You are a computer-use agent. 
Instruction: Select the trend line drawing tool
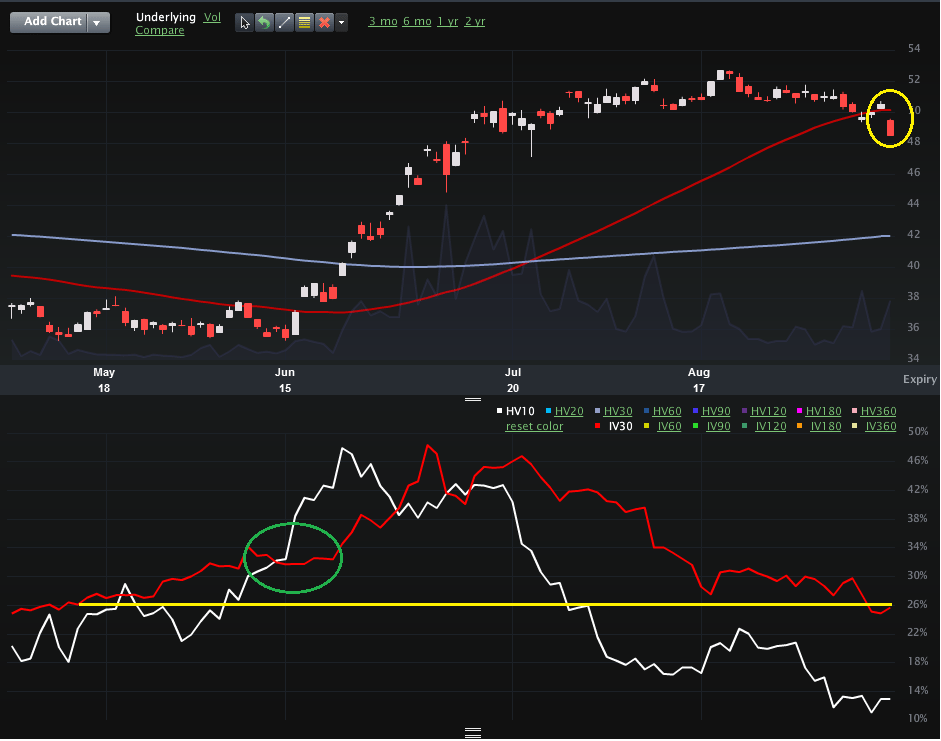(284, 22)
